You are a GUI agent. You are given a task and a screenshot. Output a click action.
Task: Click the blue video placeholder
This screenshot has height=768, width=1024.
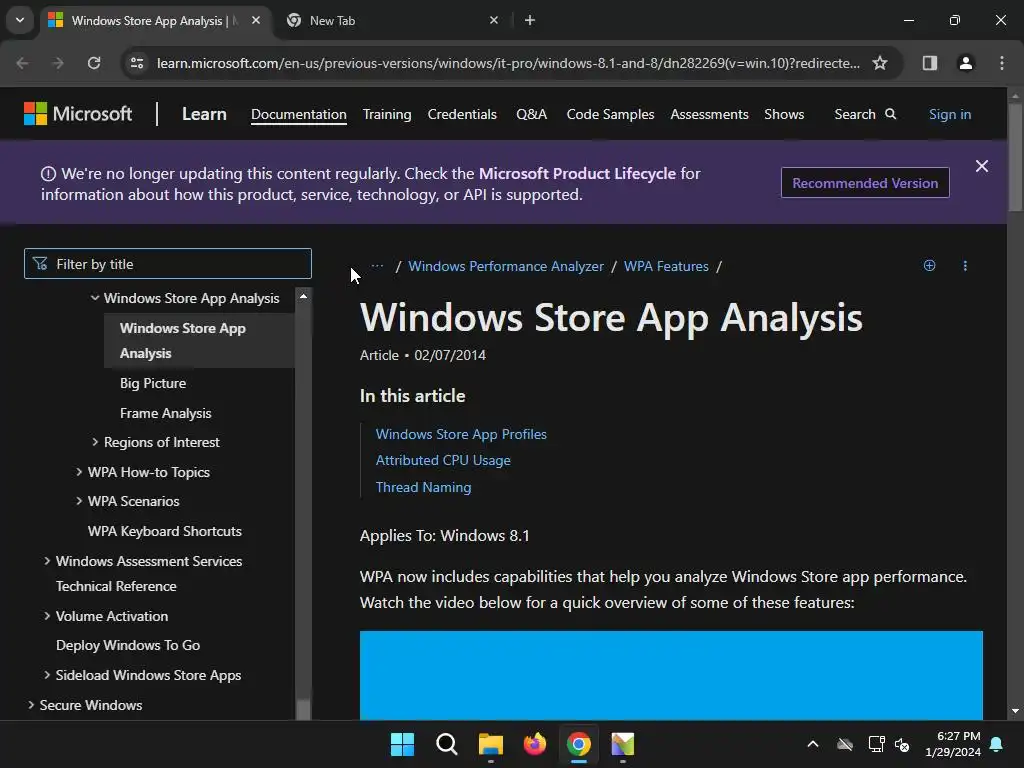point(671,675)
